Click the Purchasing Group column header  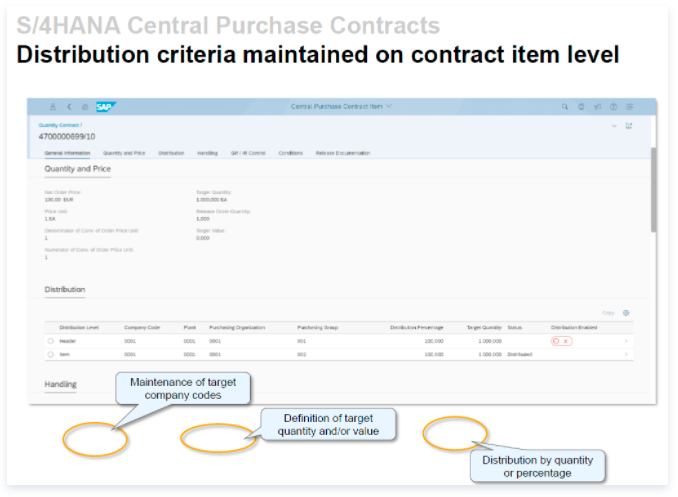tap(318, 327)
